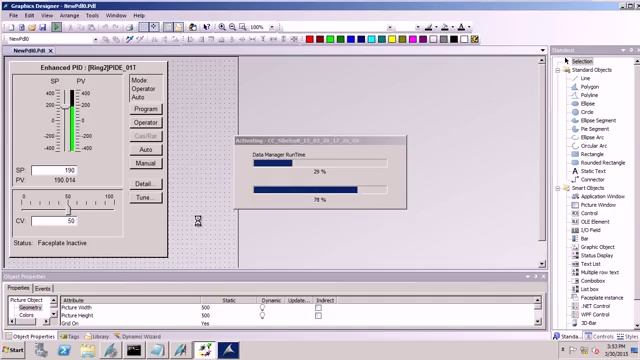
Task: Select the Line object in Standard palette
Action: point(585,78)
